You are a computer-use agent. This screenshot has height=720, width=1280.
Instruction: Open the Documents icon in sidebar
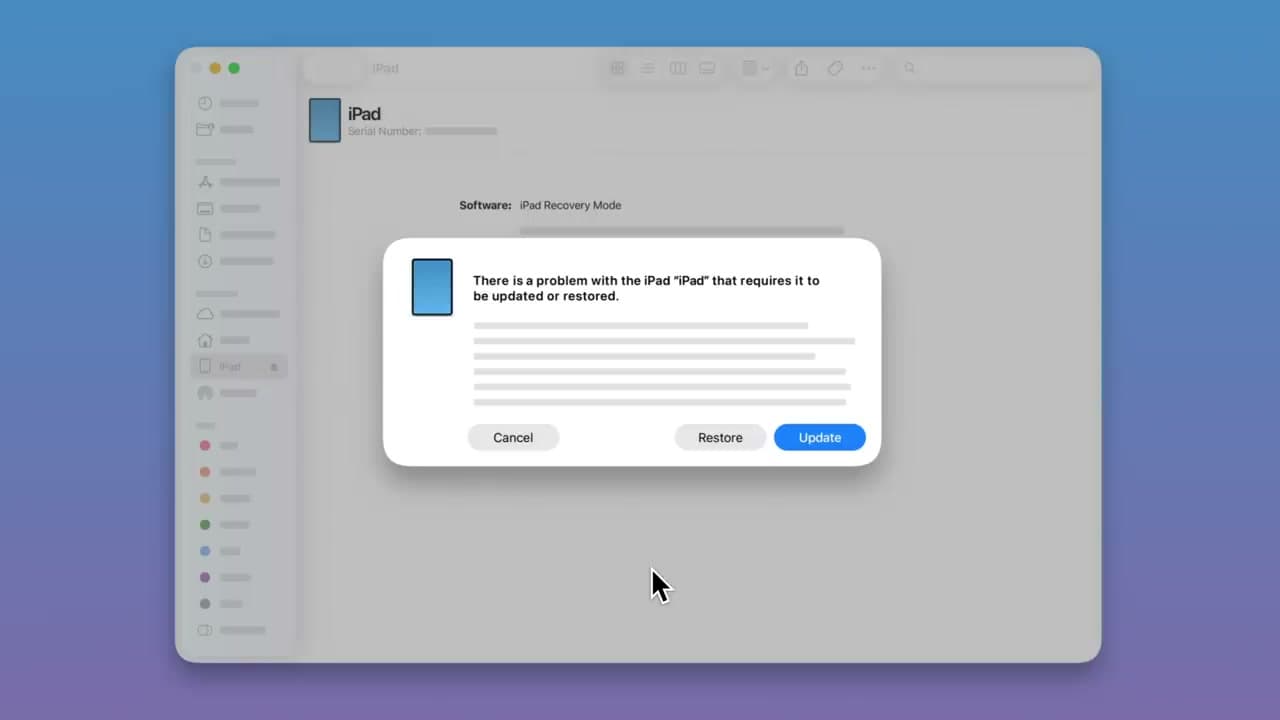[205, 235]
